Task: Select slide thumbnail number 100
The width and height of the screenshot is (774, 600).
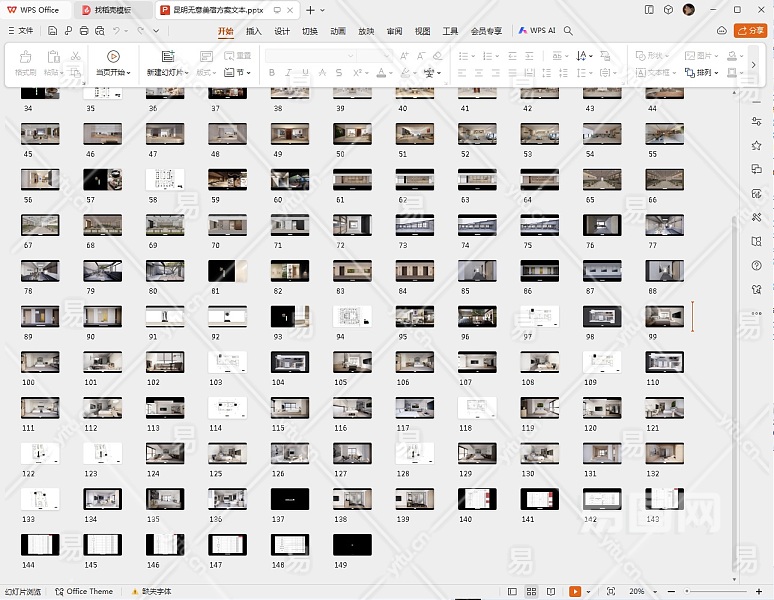Action: click(x=40, y=362)
